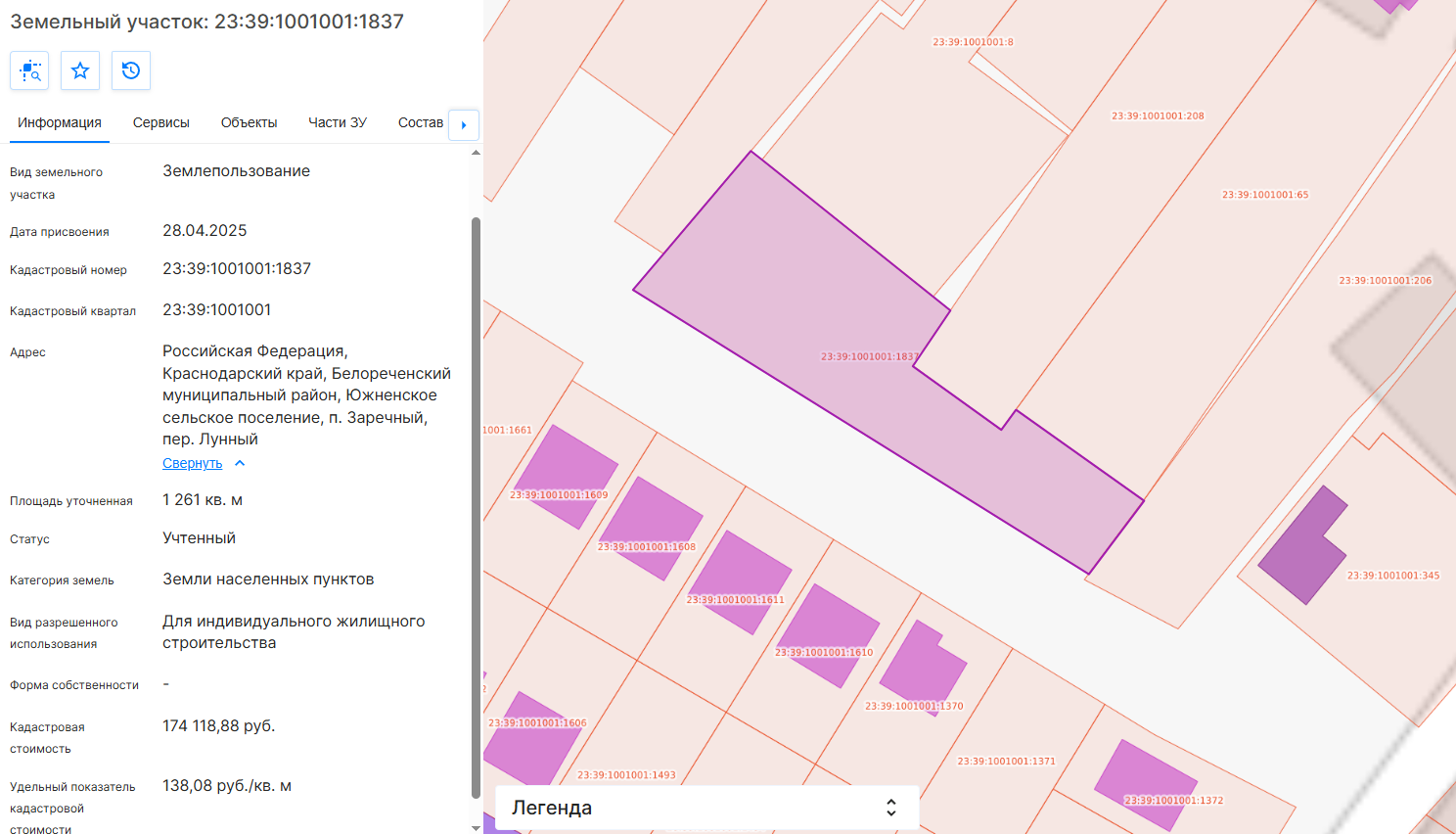Screen dimensions: 1456x834
Task: Select the Информация tab
Action: pos(60,122)
